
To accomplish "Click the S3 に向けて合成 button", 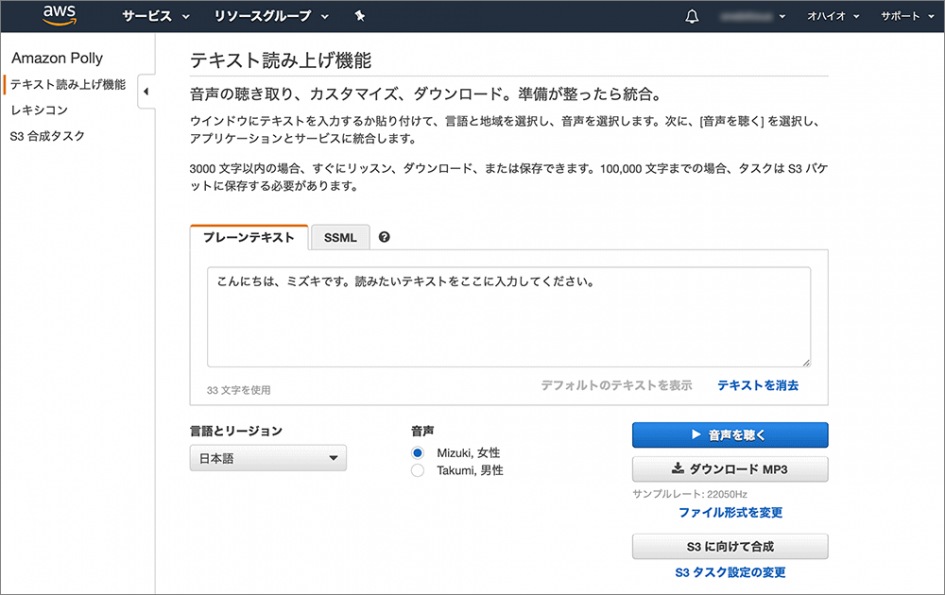I will click(x=730, y=547).
